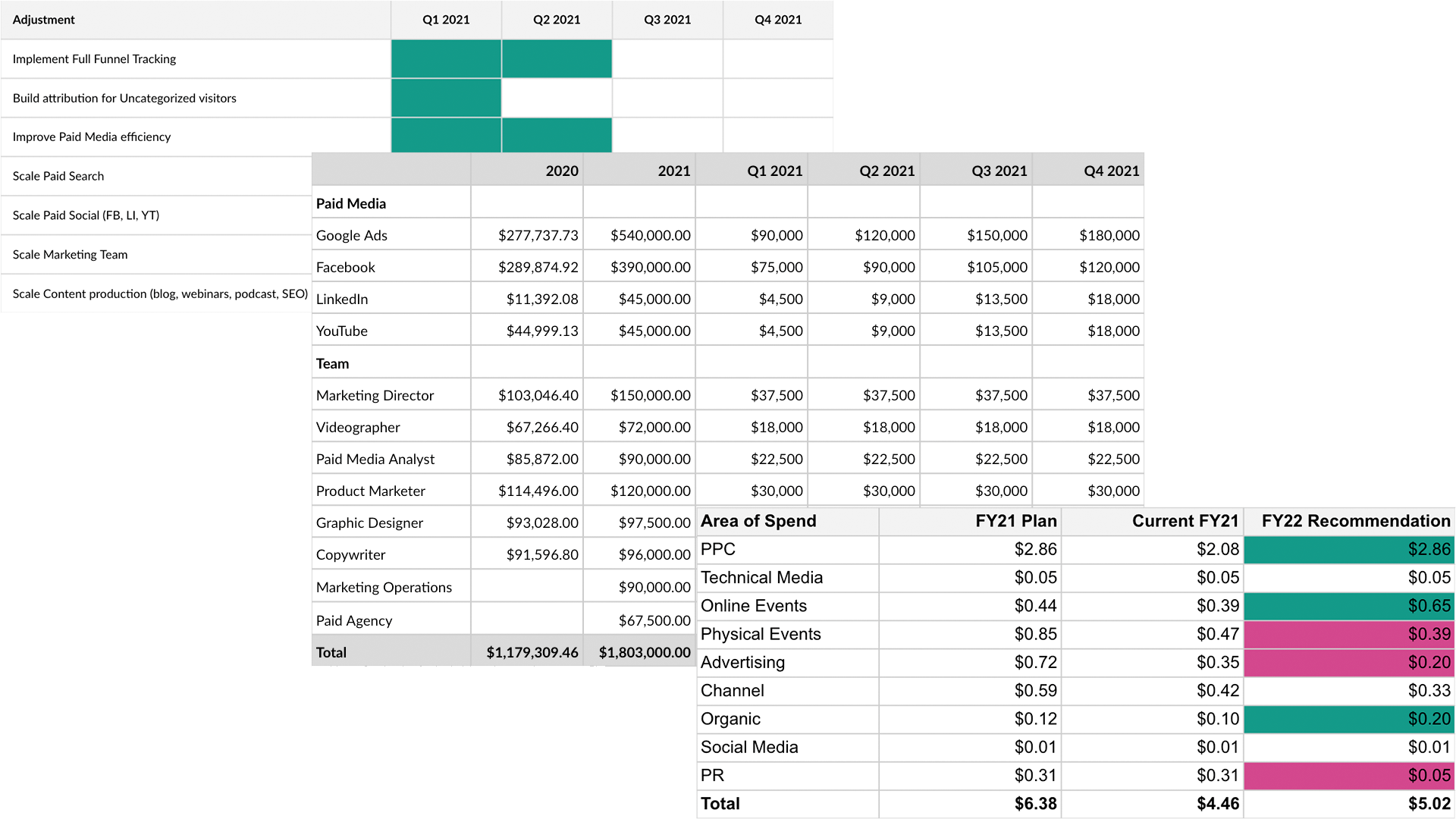Select PPC FY22 Recommendation green cell $2.86
Viewport: 1456px width, 819px height.
click(x=1349, y=550)
